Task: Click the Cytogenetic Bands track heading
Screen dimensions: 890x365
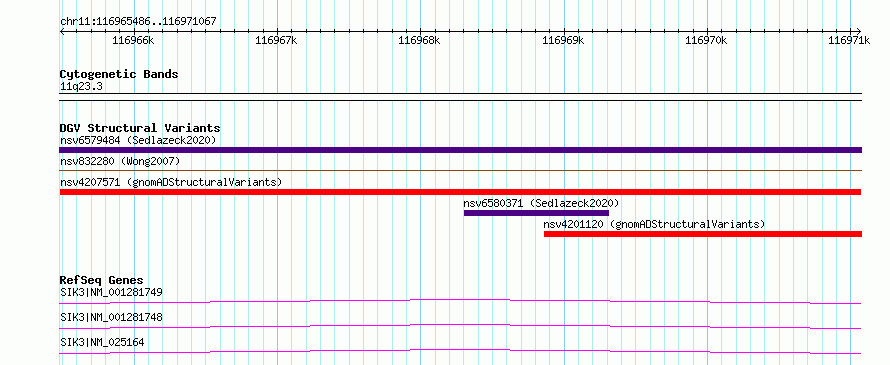Action: click(119, 74)
